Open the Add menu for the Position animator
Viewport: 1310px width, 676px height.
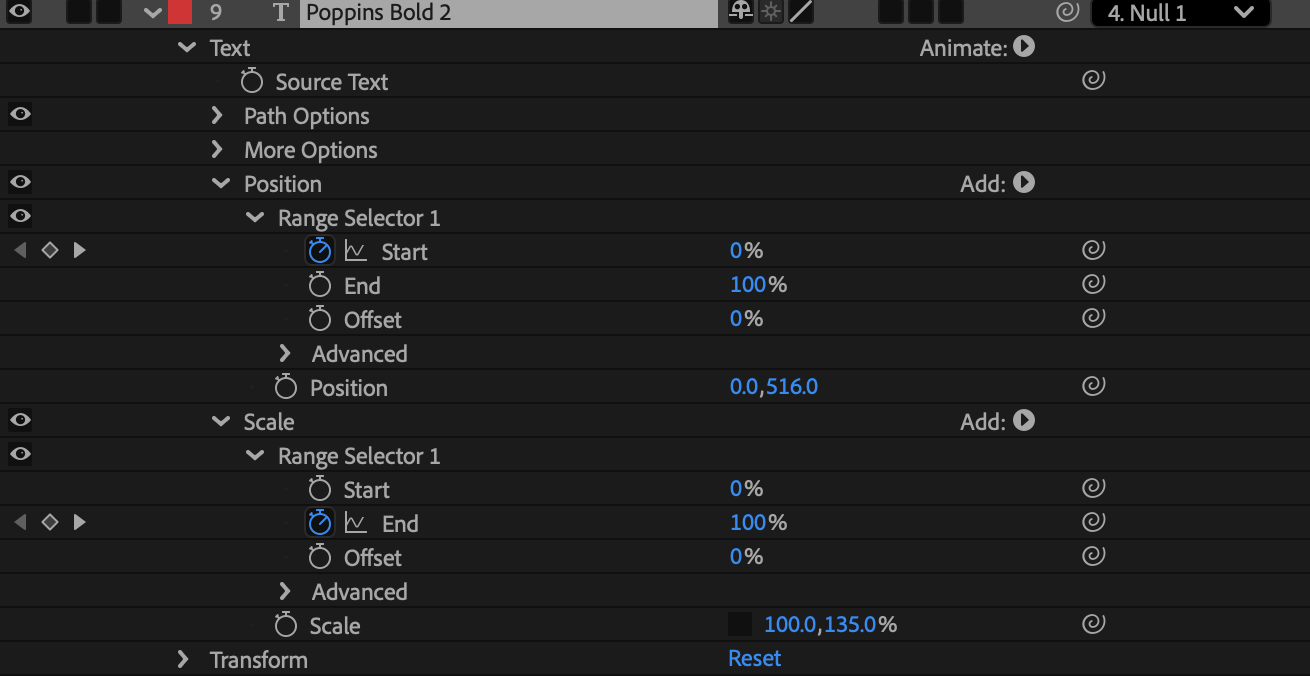(x=1024, y=183)
